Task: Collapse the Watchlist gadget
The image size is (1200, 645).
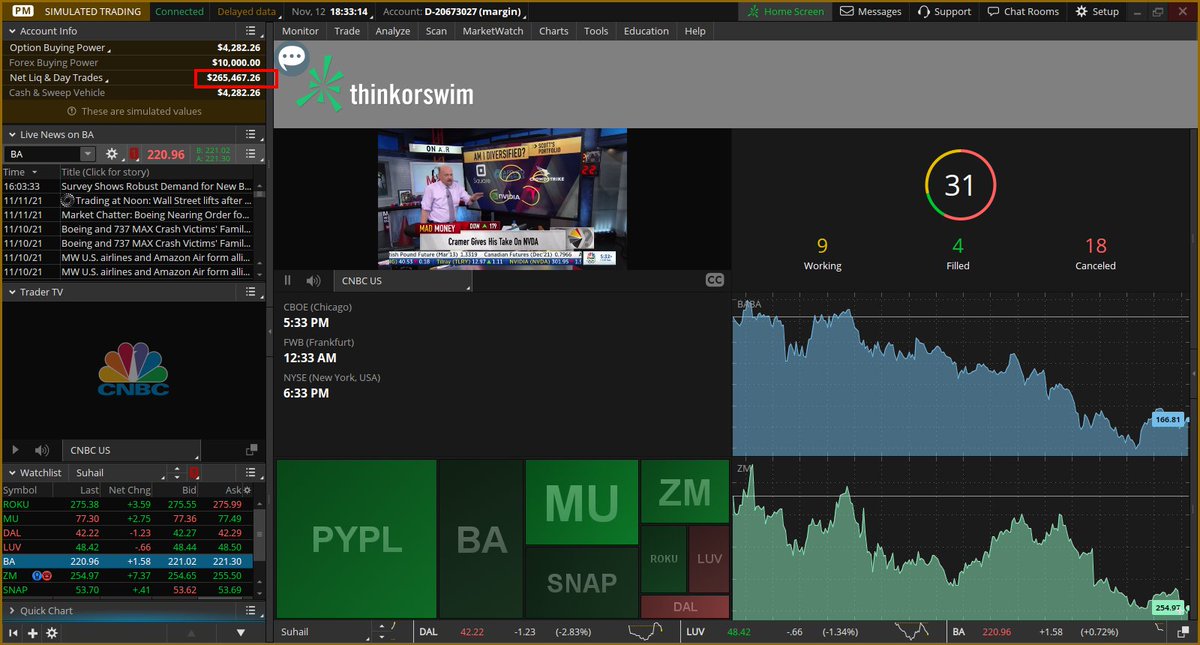Action: [11, 472]
